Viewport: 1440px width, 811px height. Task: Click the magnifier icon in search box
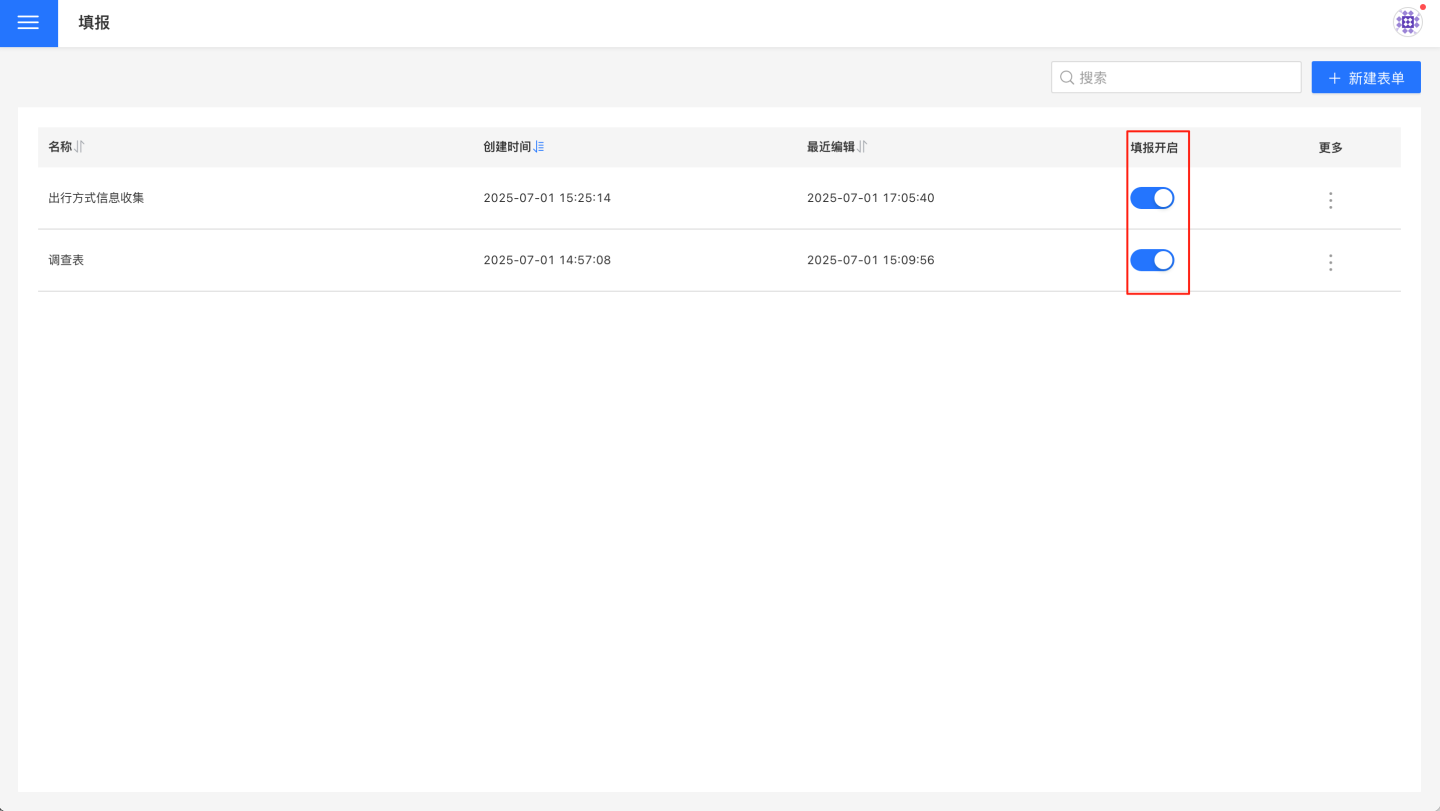pyautogui.click(x=1066, y=77)
